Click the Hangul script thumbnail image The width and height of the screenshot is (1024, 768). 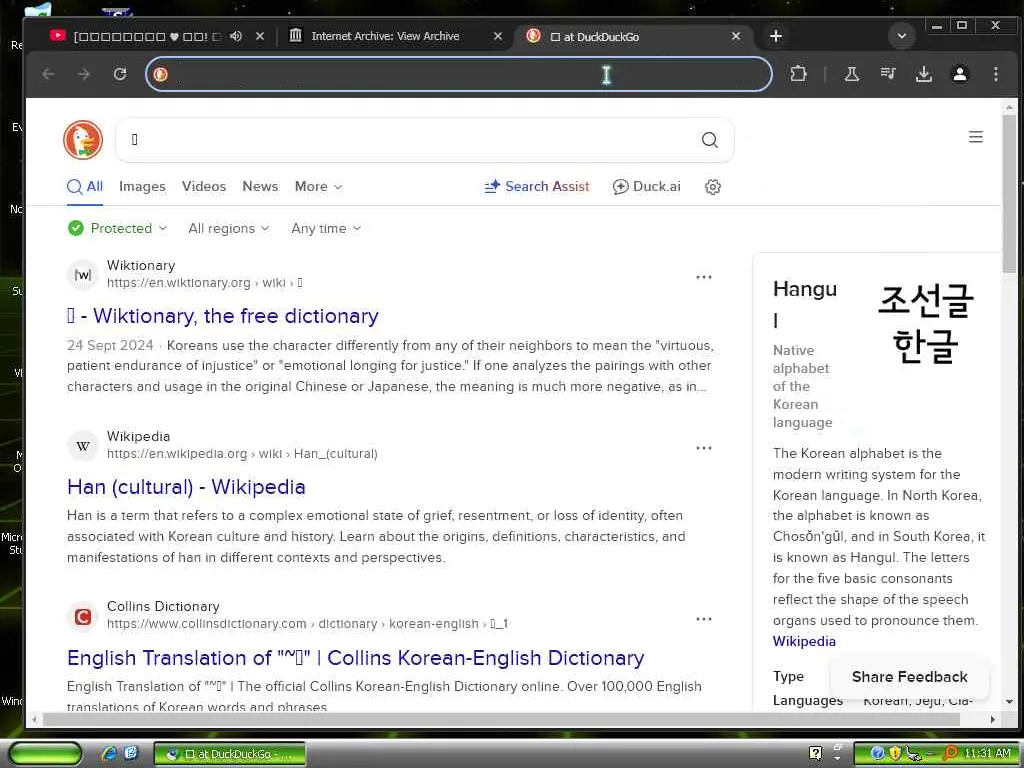pos(925,324)
